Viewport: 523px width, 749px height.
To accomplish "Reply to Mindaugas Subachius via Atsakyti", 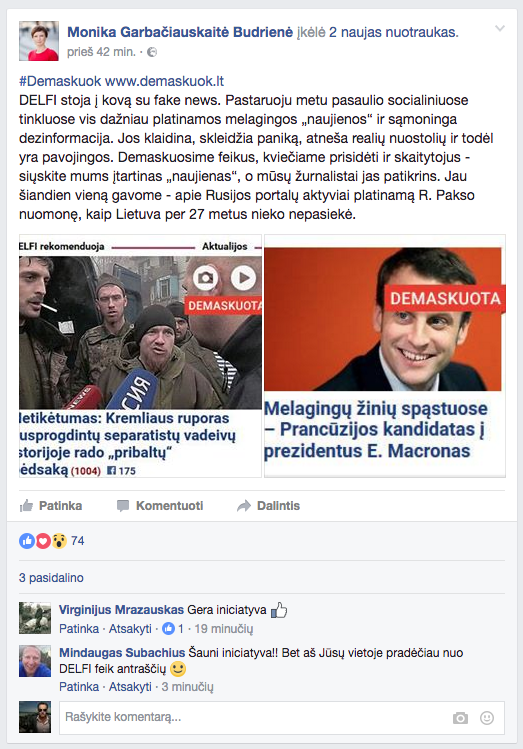I will [130, 686].
